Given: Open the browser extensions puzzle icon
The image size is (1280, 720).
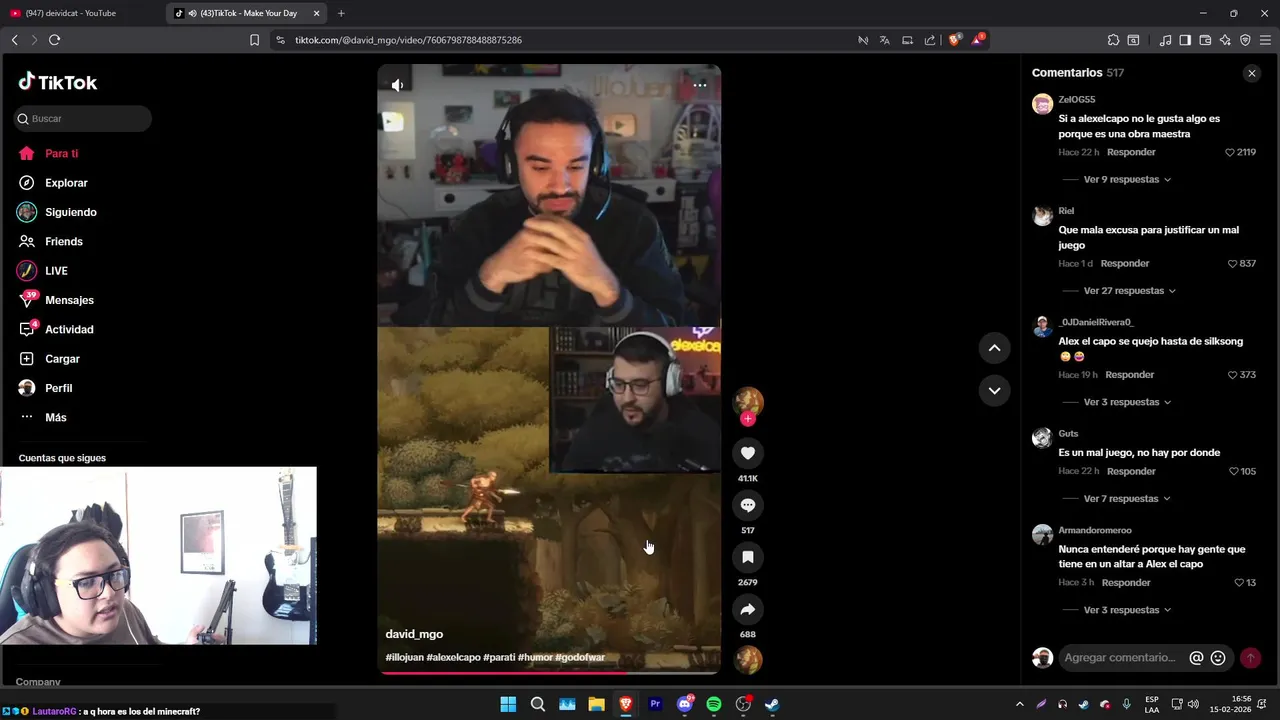Looking at the screenshot, I should (1113, 40).
